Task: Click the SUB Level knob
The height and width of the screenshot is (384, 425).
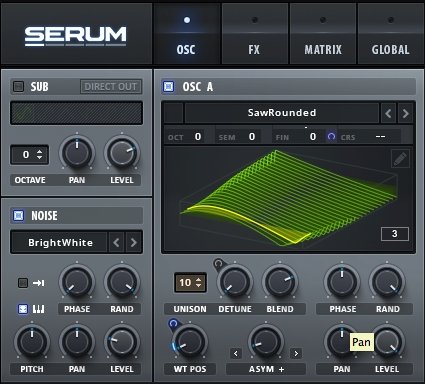Action: pyautogui.click(x=122, y=153)
